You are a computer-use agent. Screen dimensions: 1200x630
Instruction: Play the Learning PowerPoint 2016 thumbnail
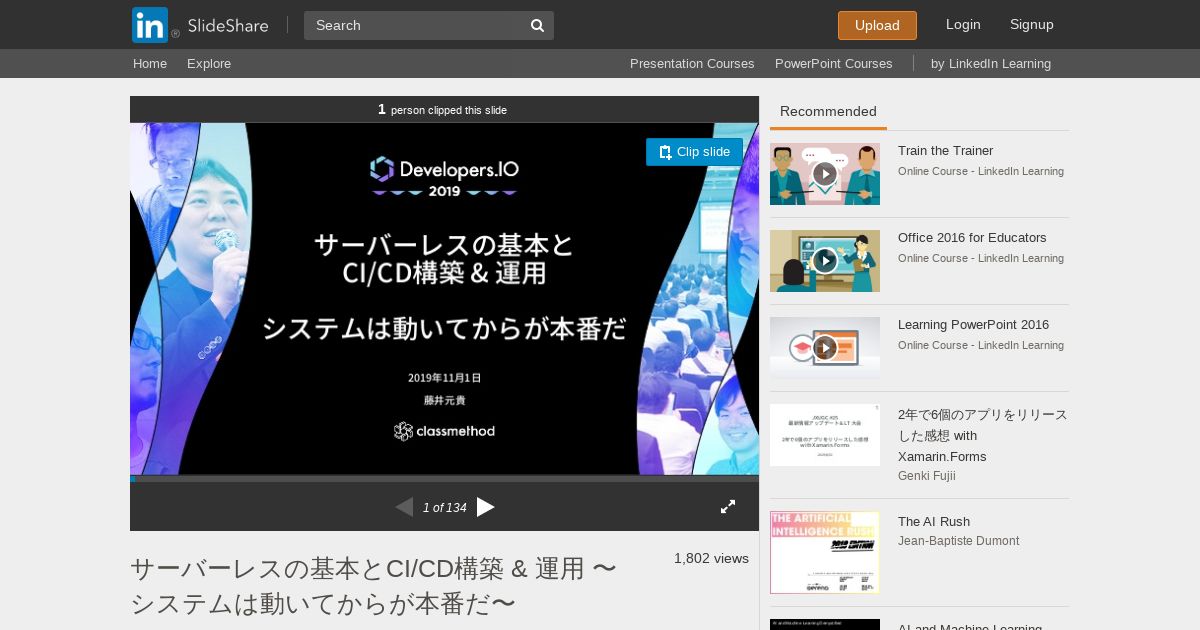825,348
